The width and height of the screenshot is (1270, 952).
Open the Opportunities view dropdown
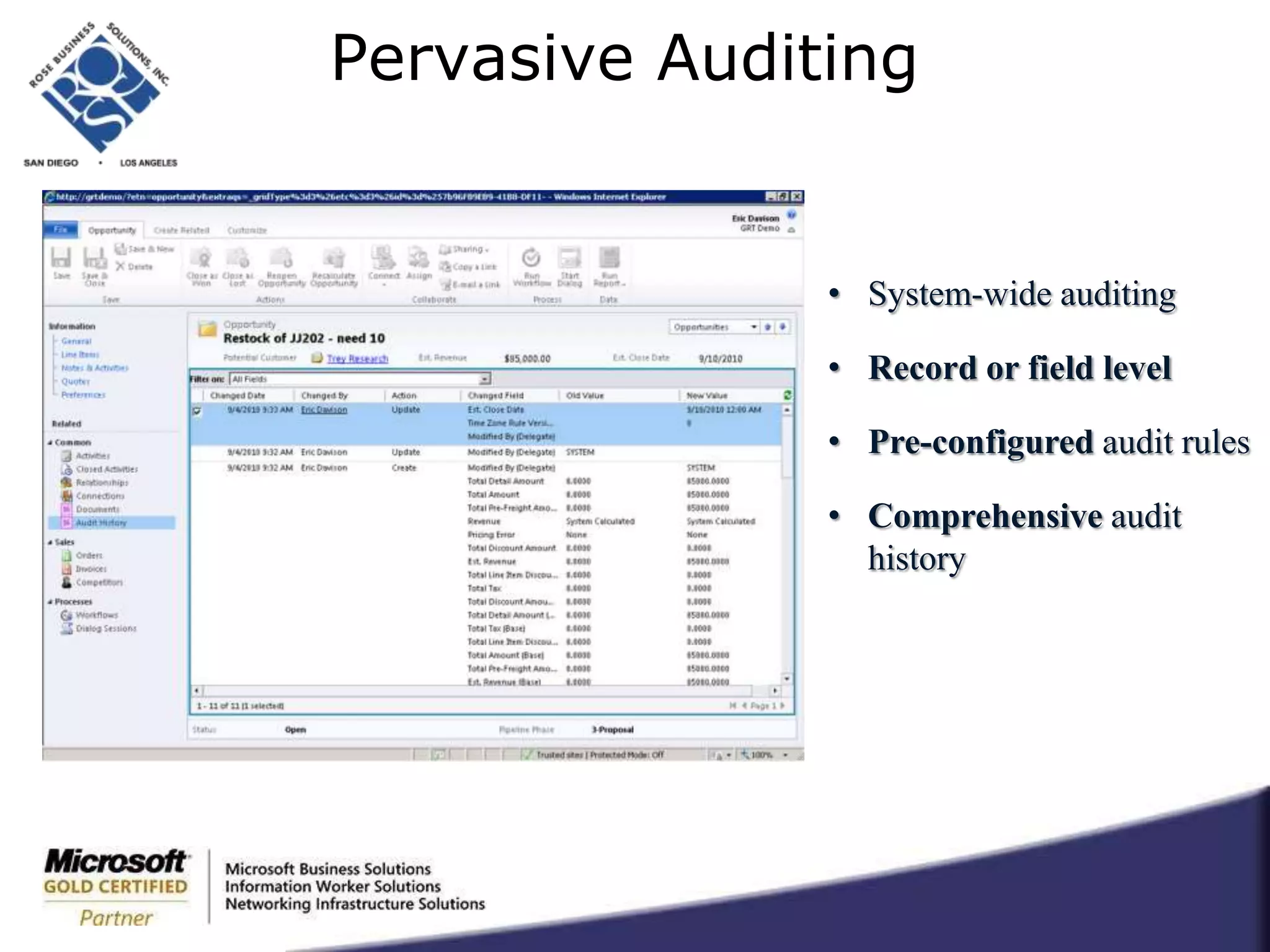(x=753, y=327)
